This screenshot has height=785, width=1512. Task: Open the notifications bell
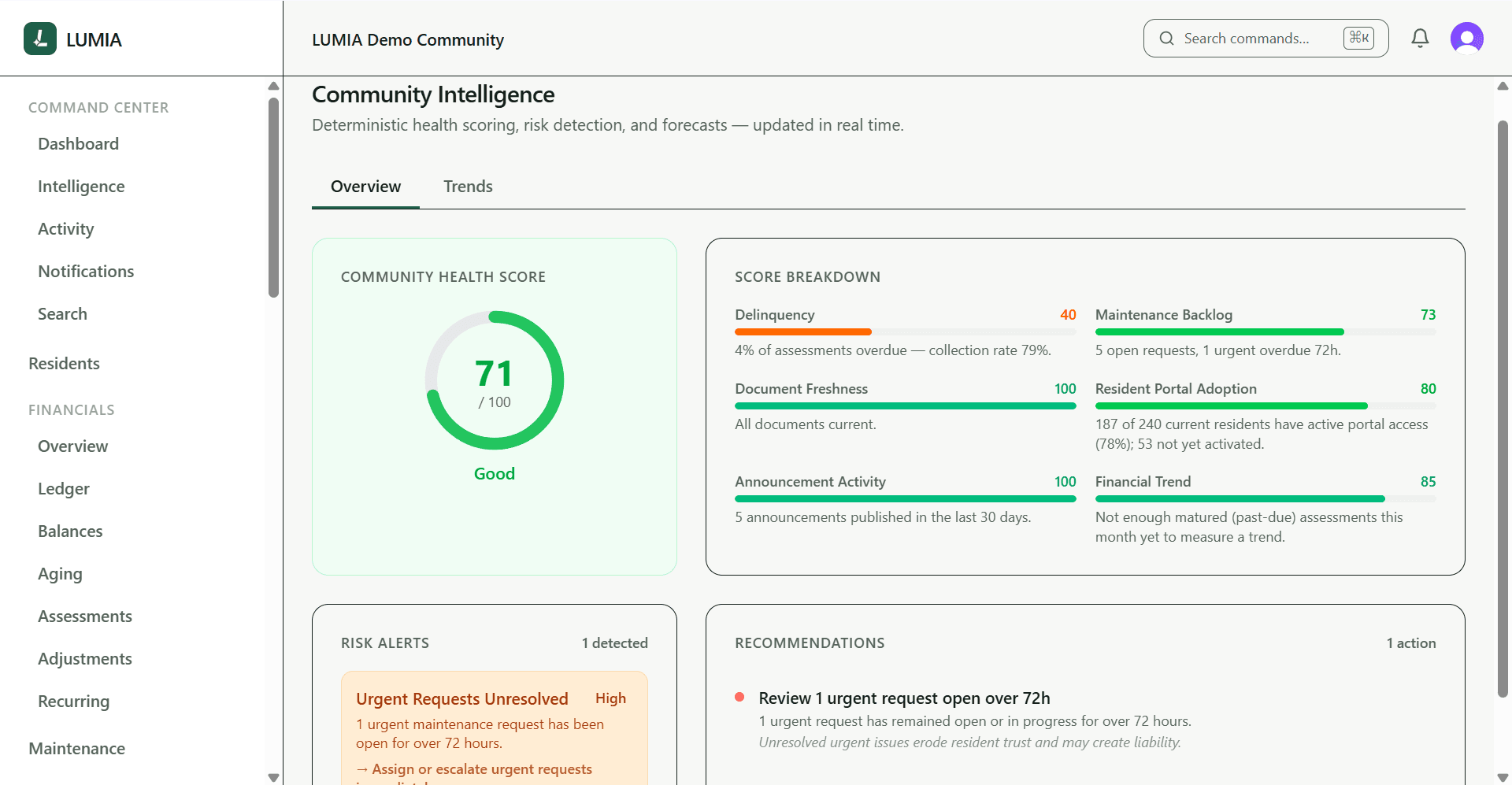[1420, 39]
